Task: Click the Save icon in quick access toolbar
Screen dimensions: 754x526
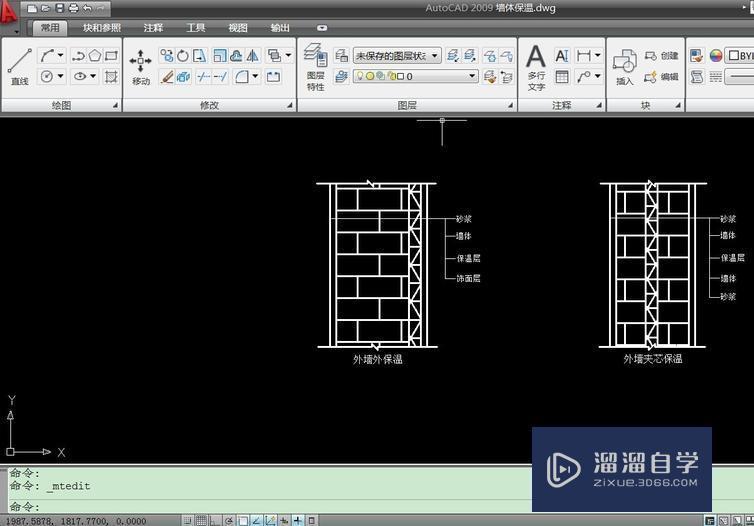Action: (x=60, y=8)
